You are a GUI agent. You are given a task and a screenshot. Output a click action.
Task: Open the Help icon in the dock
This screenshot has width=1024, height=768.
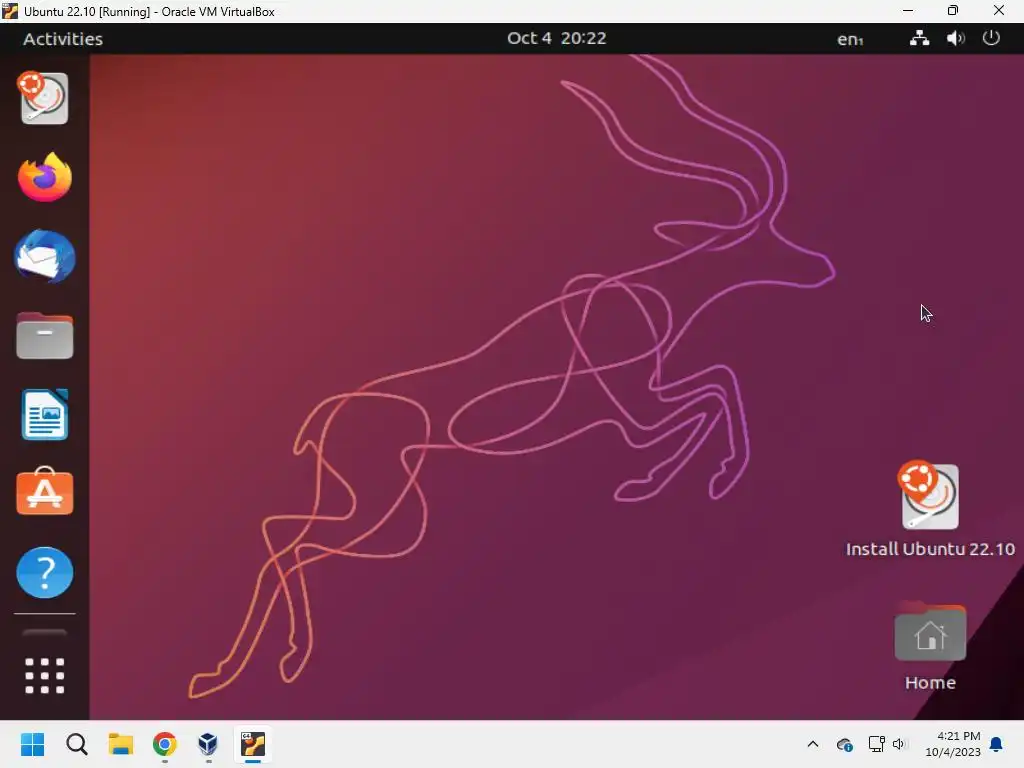pyautogui.click(x=44, y=572)
